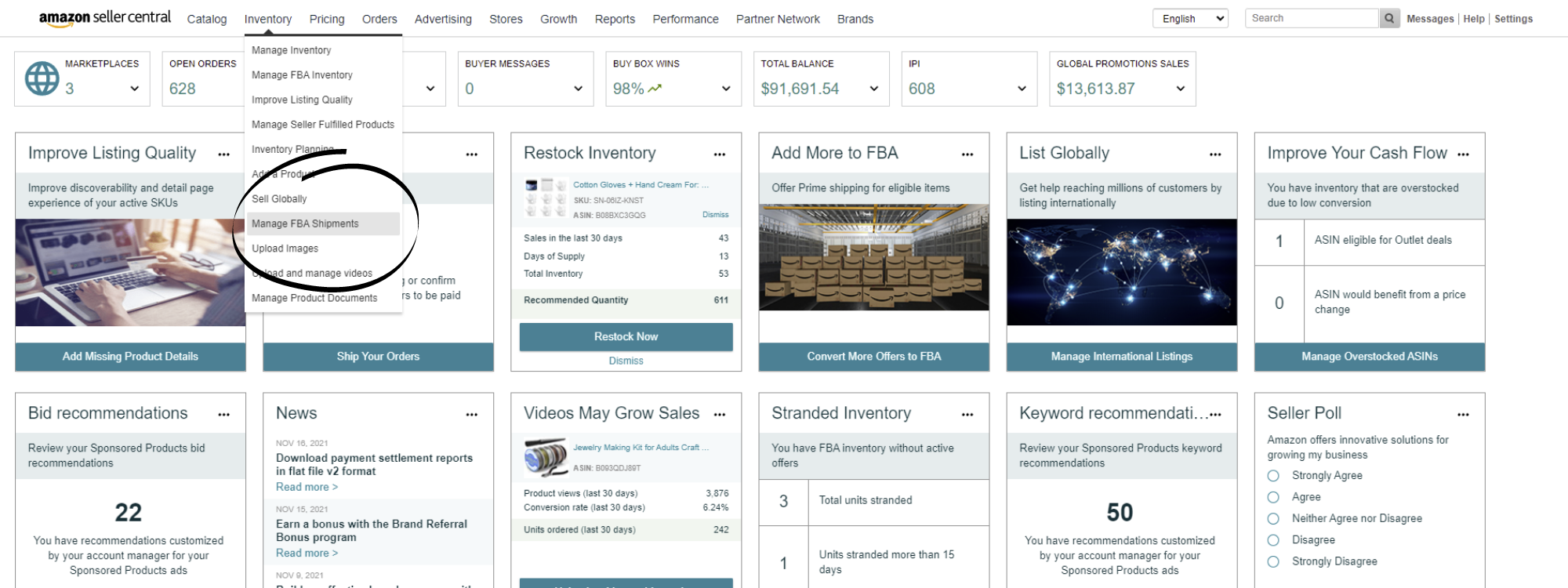The width and height of the screenshot is (1568, 588).
Task: Open options menu on Videos May Grow Sales card
Action: 720,415
